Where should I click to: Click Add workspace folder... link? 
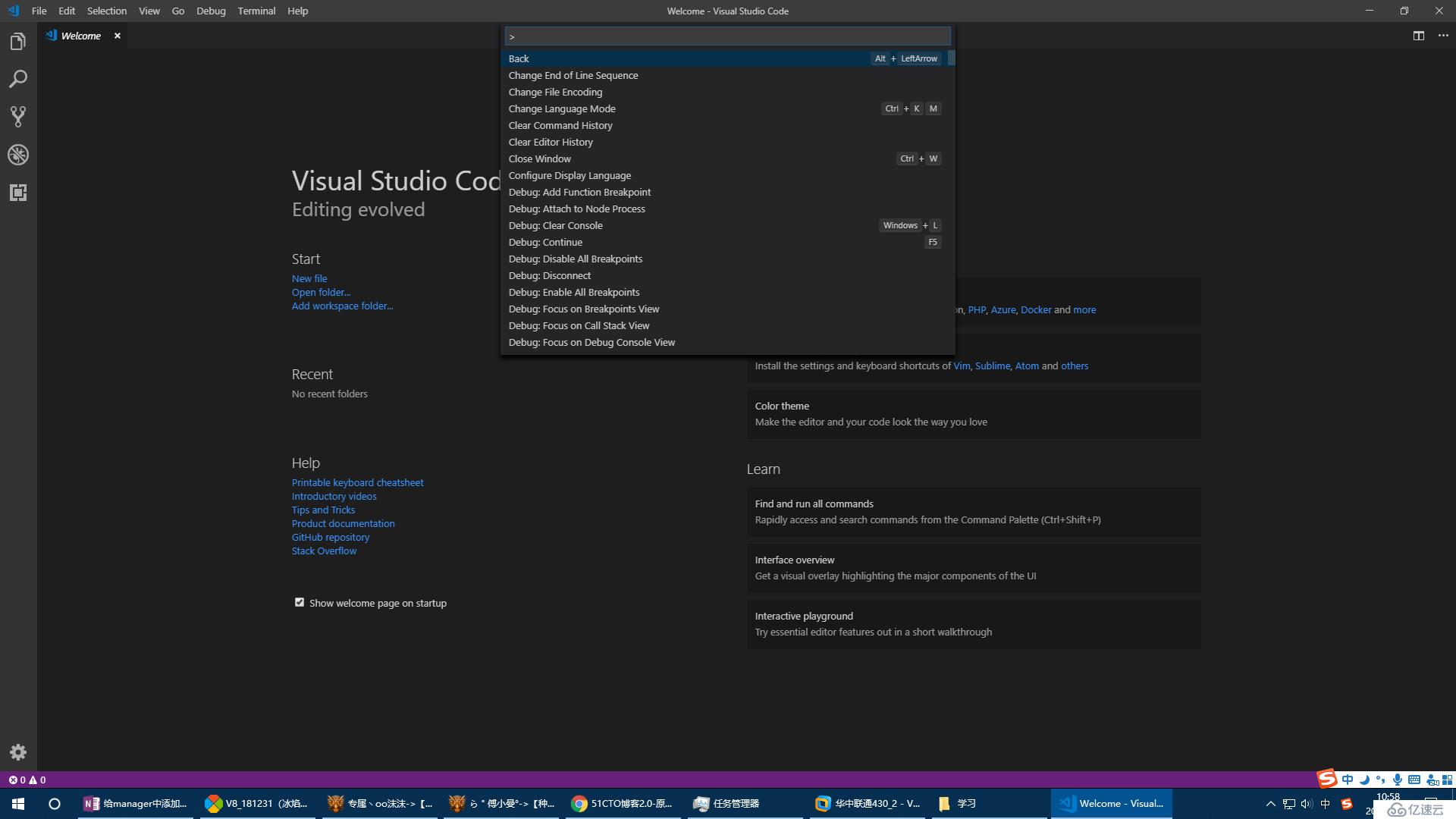point(342,306)
